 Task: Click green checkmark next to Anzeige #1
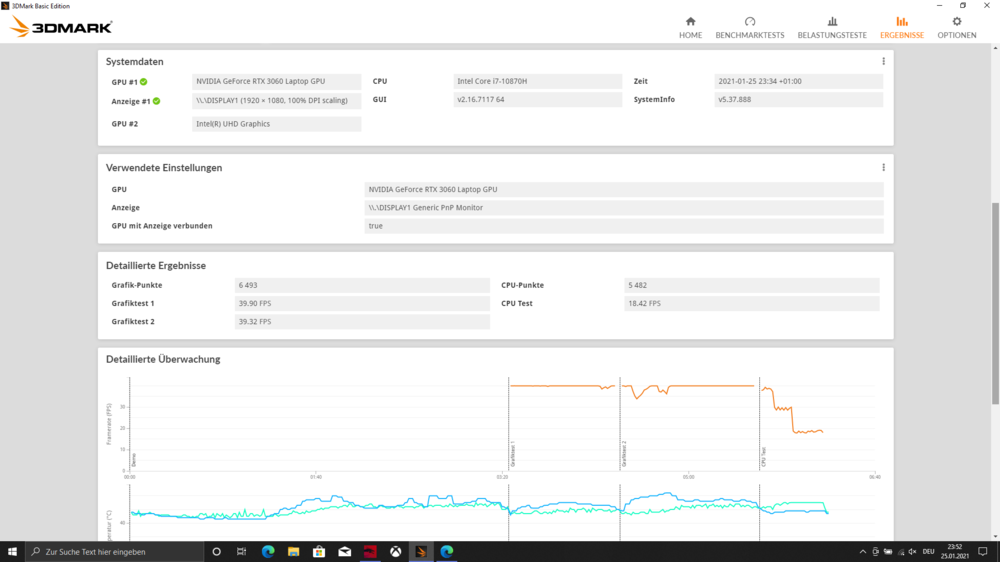pyautogui.click(x=156, y=101)
